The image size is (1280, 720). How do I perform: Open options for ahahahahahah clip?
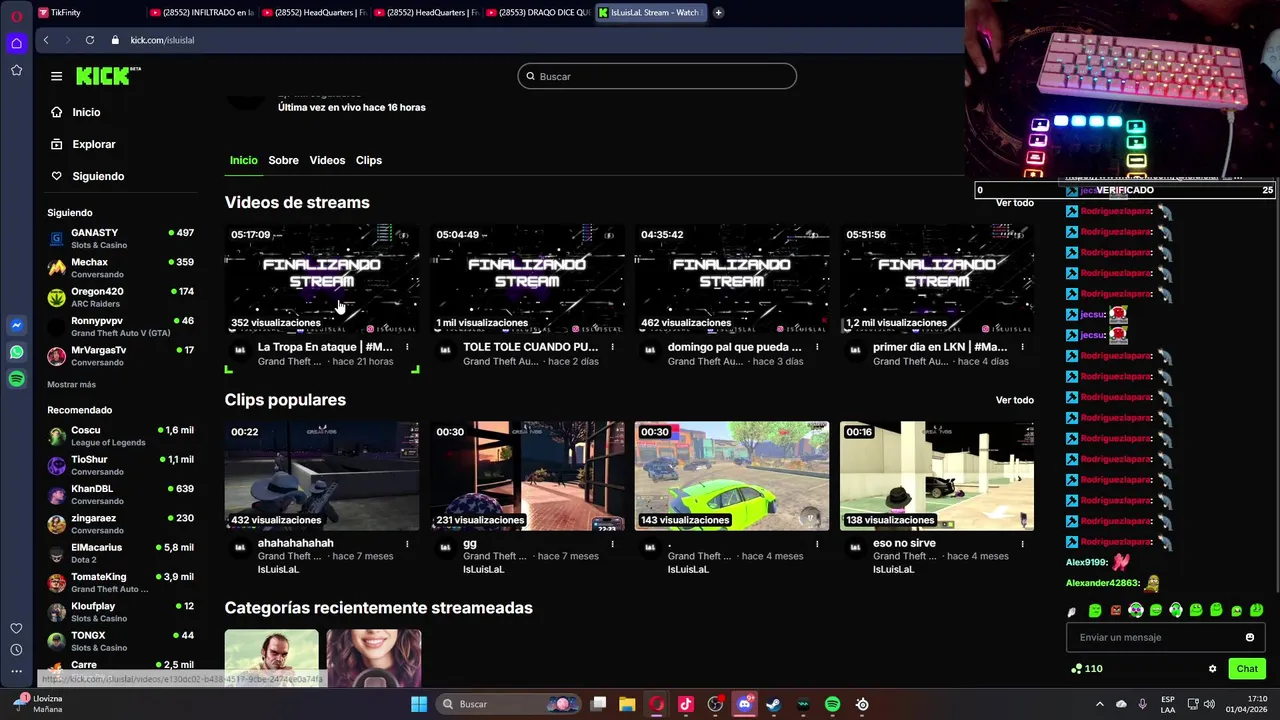coord(407,544)
